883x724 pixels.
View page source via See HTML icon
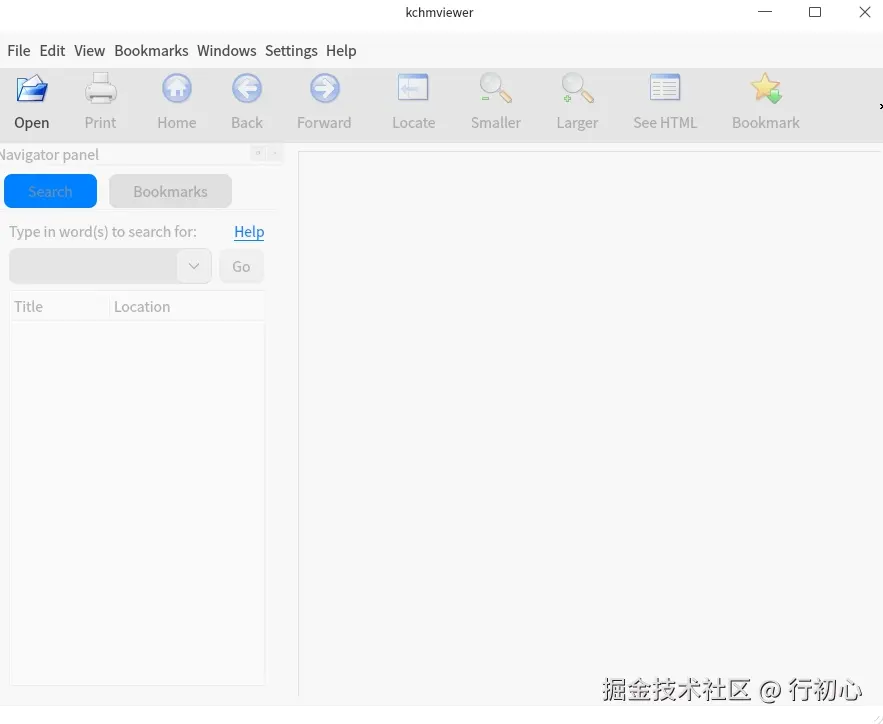point(665,88)
